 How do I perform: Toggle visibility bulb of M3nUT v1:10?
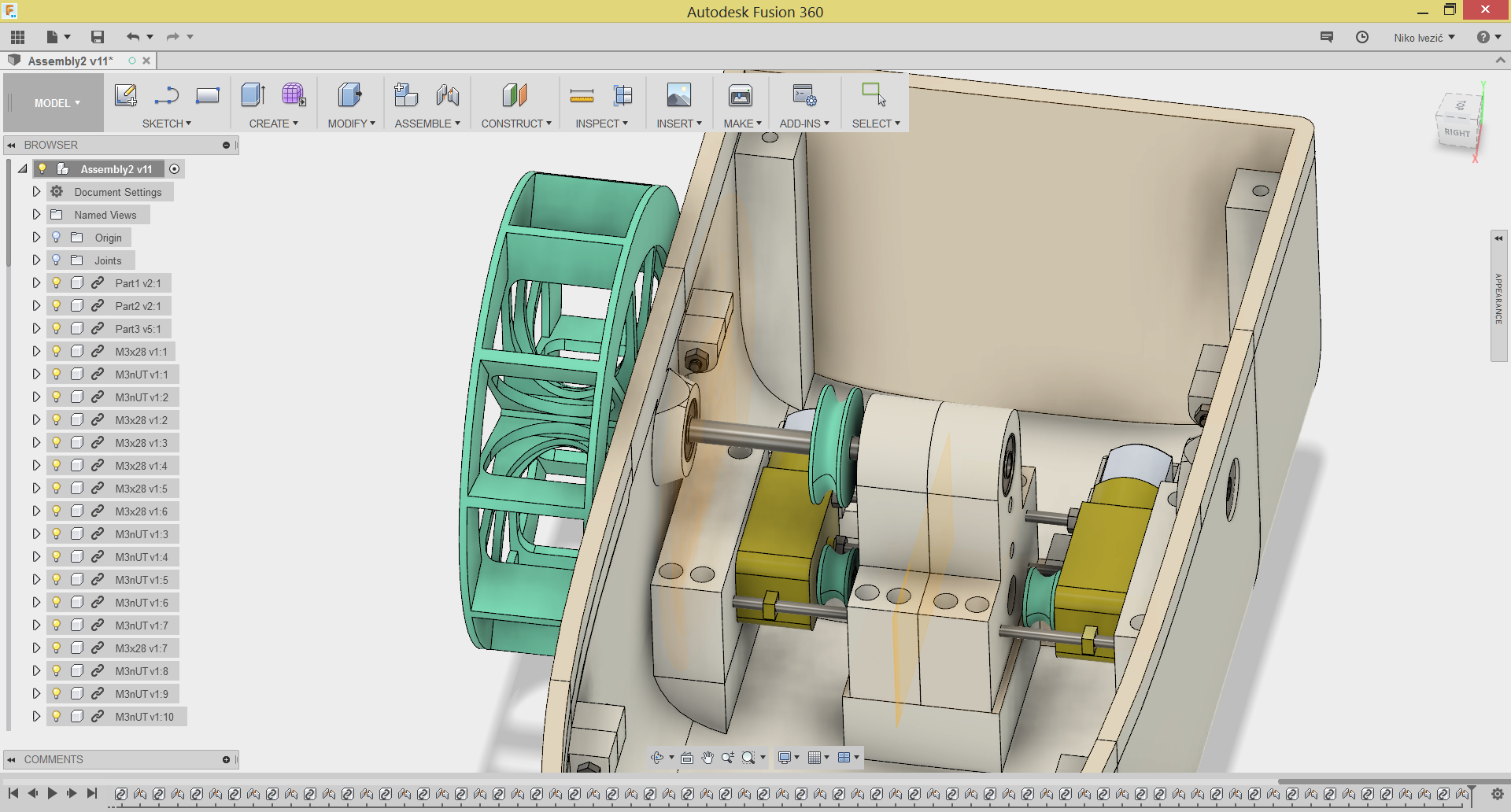point(57,716)
